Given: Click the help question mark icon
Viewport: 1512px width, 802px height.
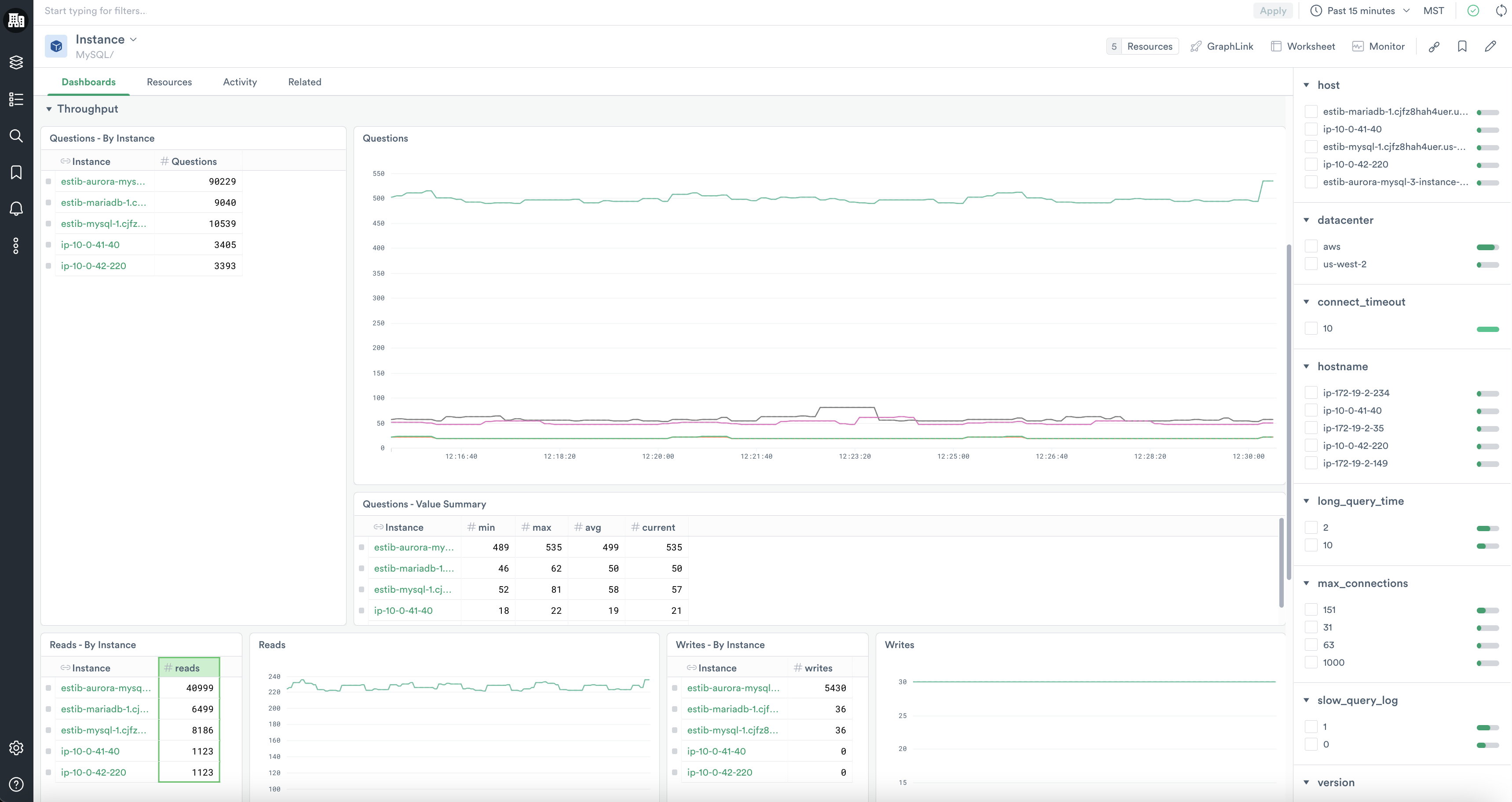Looking at the screenshot, I should (16, 784).
